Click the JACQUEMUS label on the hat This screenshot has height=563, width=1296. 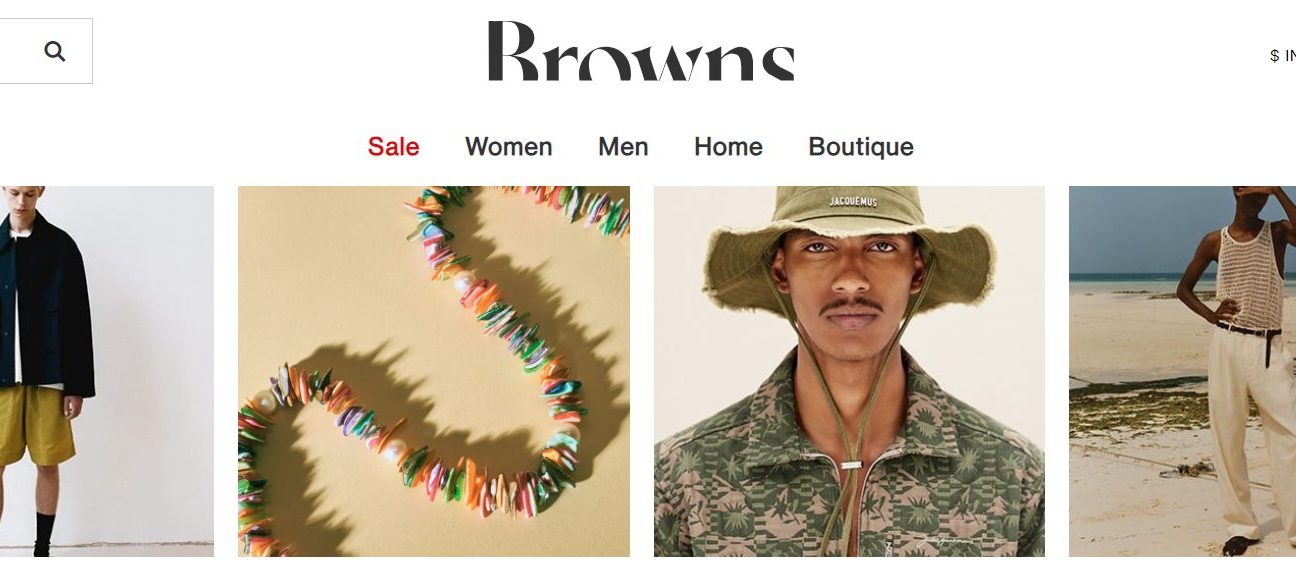[x=853, y=202]
